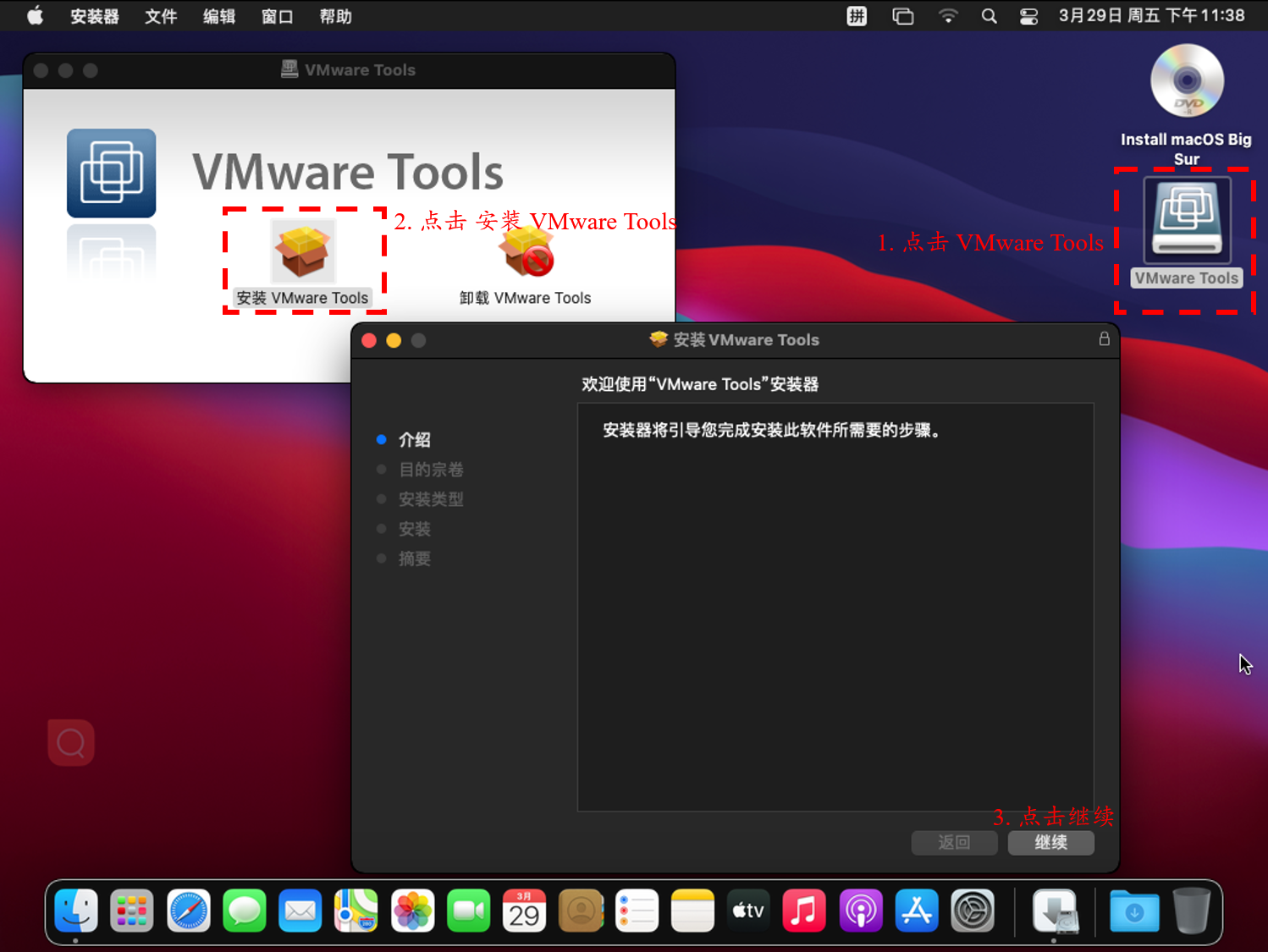Click the red search widget on desktop
Screen dimensions: 1268x952
(x=71, y=743)
